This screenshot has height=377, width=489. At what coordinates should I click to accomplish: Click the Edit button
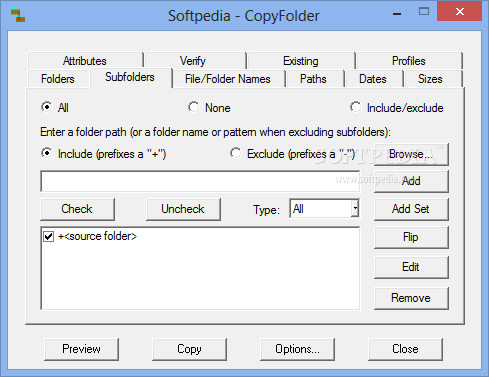tap(411, 267)
